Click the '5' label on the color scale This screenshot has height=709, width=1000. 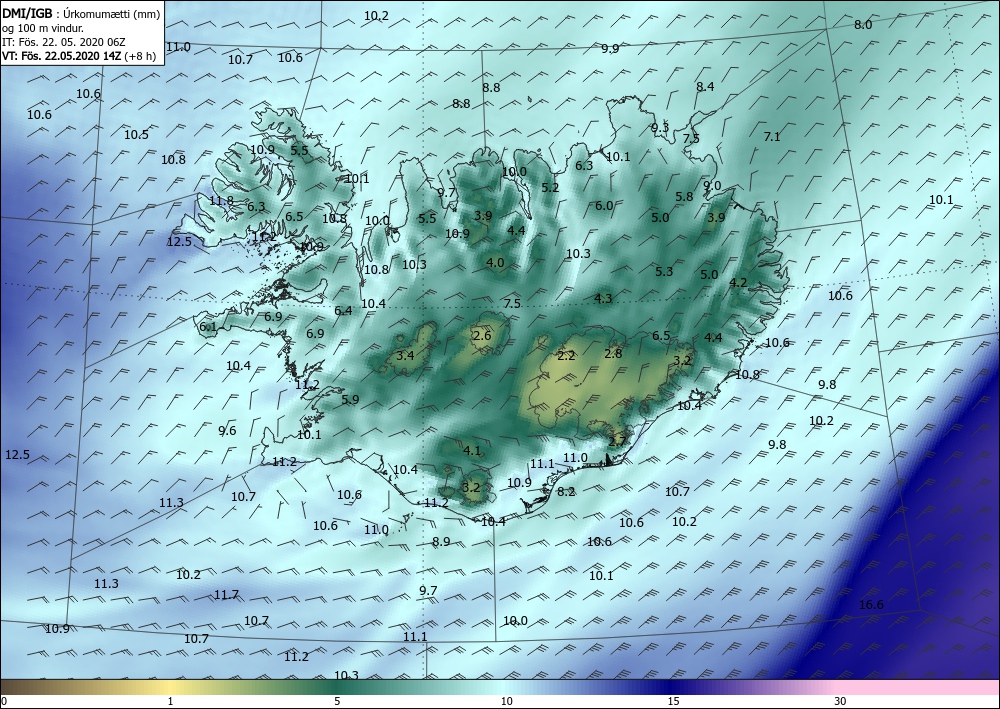point(336,702)
